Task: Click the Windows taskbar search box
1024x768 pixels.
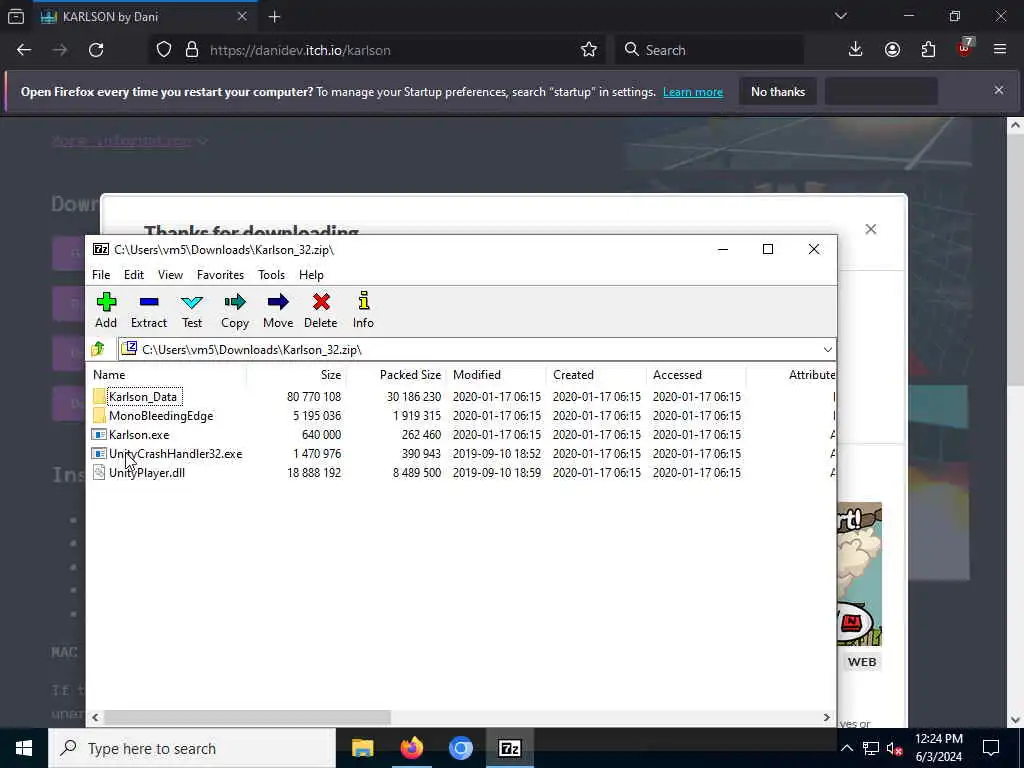Action: tap(192, 748)
